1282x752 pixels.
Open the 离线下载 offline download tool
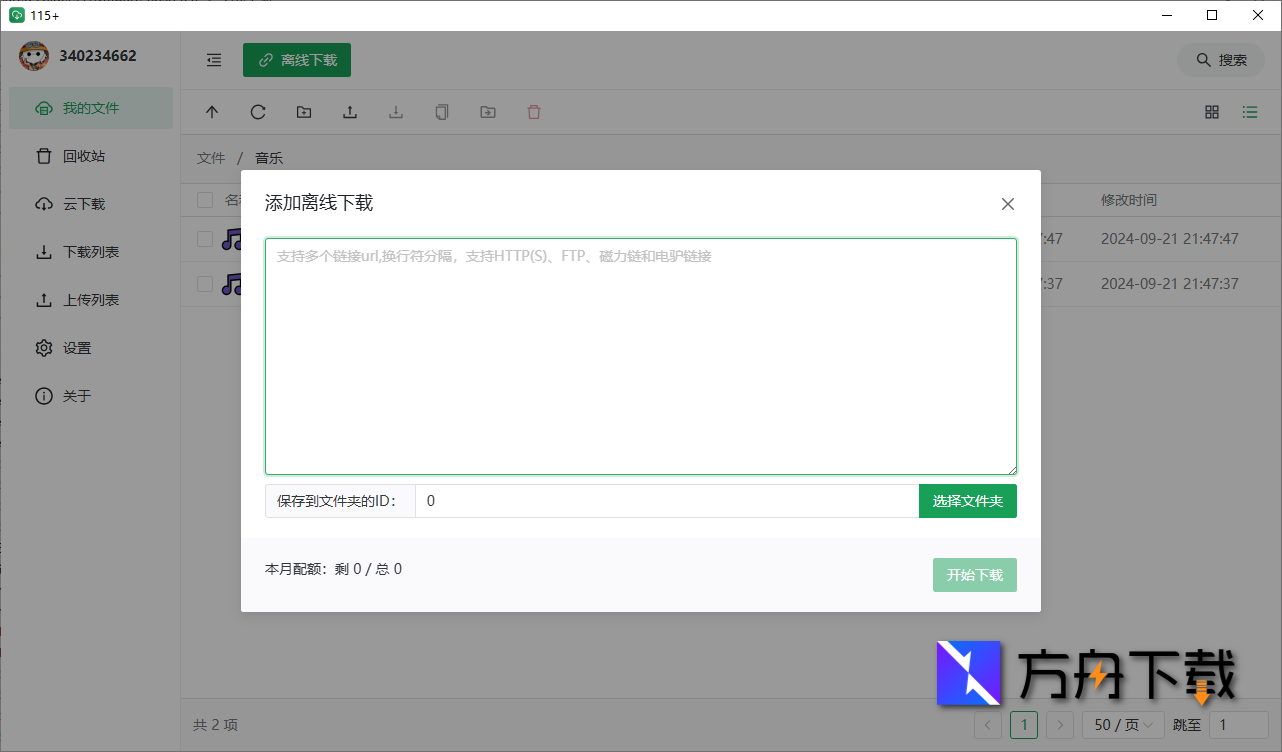point(296,60)
